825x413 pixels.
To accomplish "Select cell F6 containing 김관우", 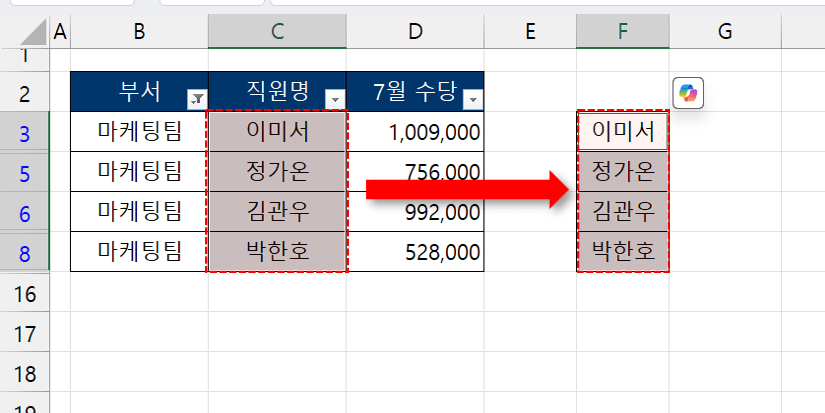I will [623, 211].
